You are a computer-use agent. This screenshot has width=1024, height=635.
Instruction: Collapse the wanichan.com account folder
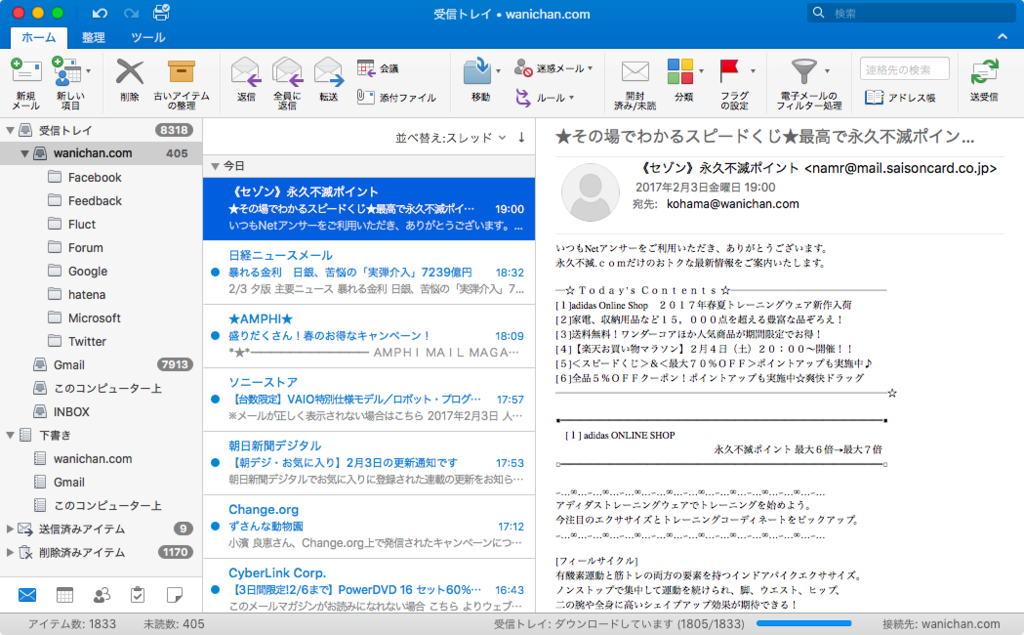click(x=24, y=154)
